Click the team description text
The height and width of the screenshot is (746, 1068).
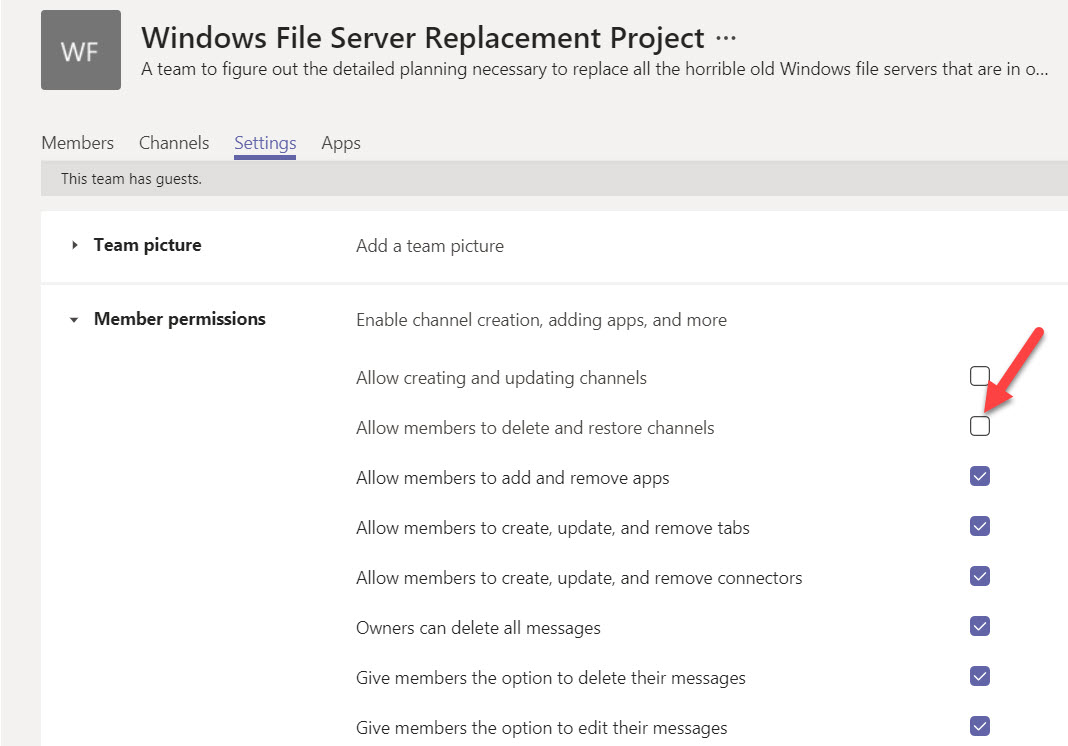[x=594, y=69]
